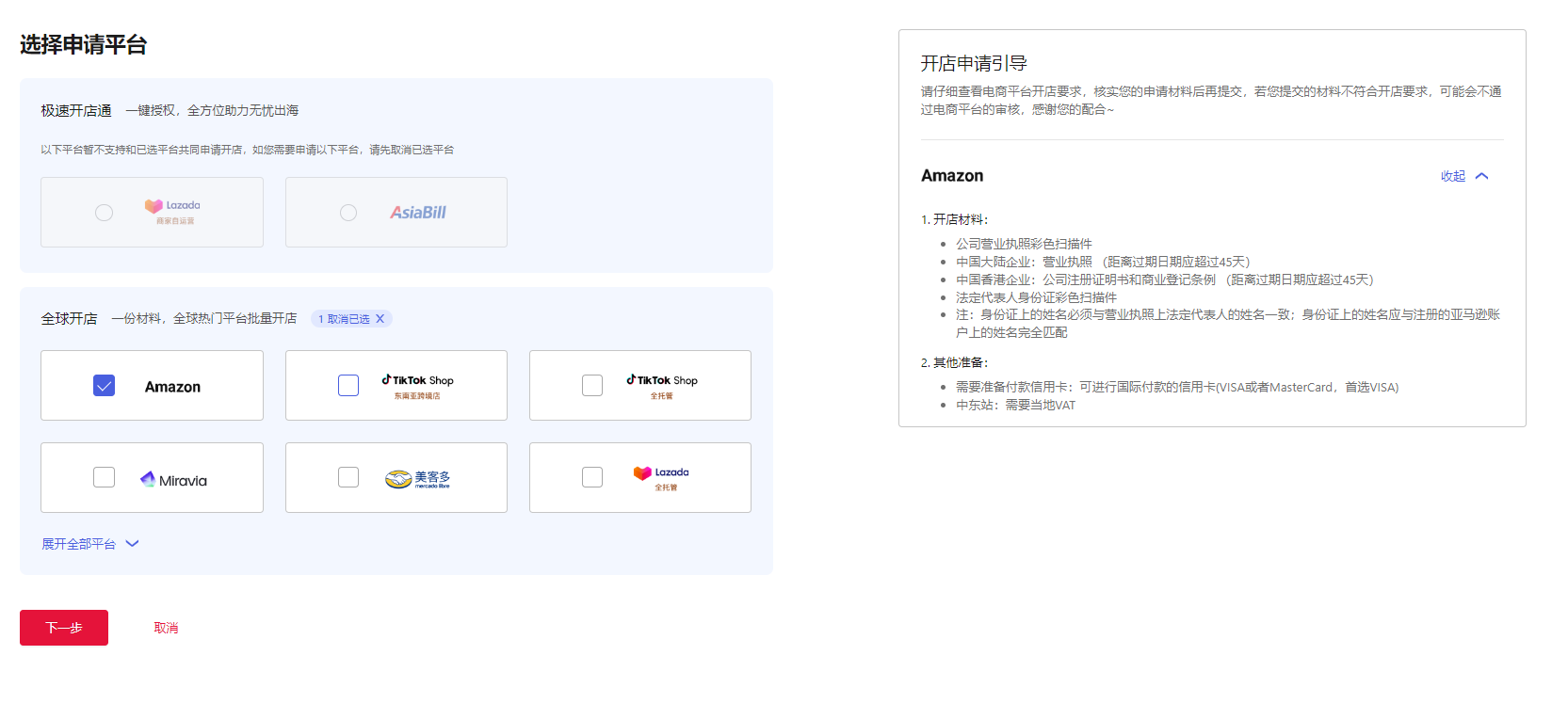The height and width of the screenshot is (703, 1568).
Task: Click the Miravia logo
Action: click(173, 480)
